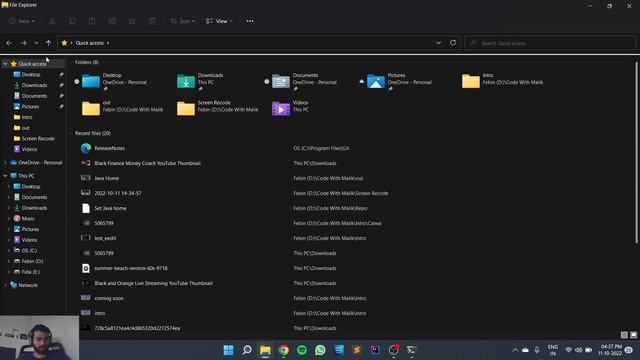Expand Febin (D:) drive in tree
Image resolution: width=640 pixels, height=360 pixels.
click(9, 261)
